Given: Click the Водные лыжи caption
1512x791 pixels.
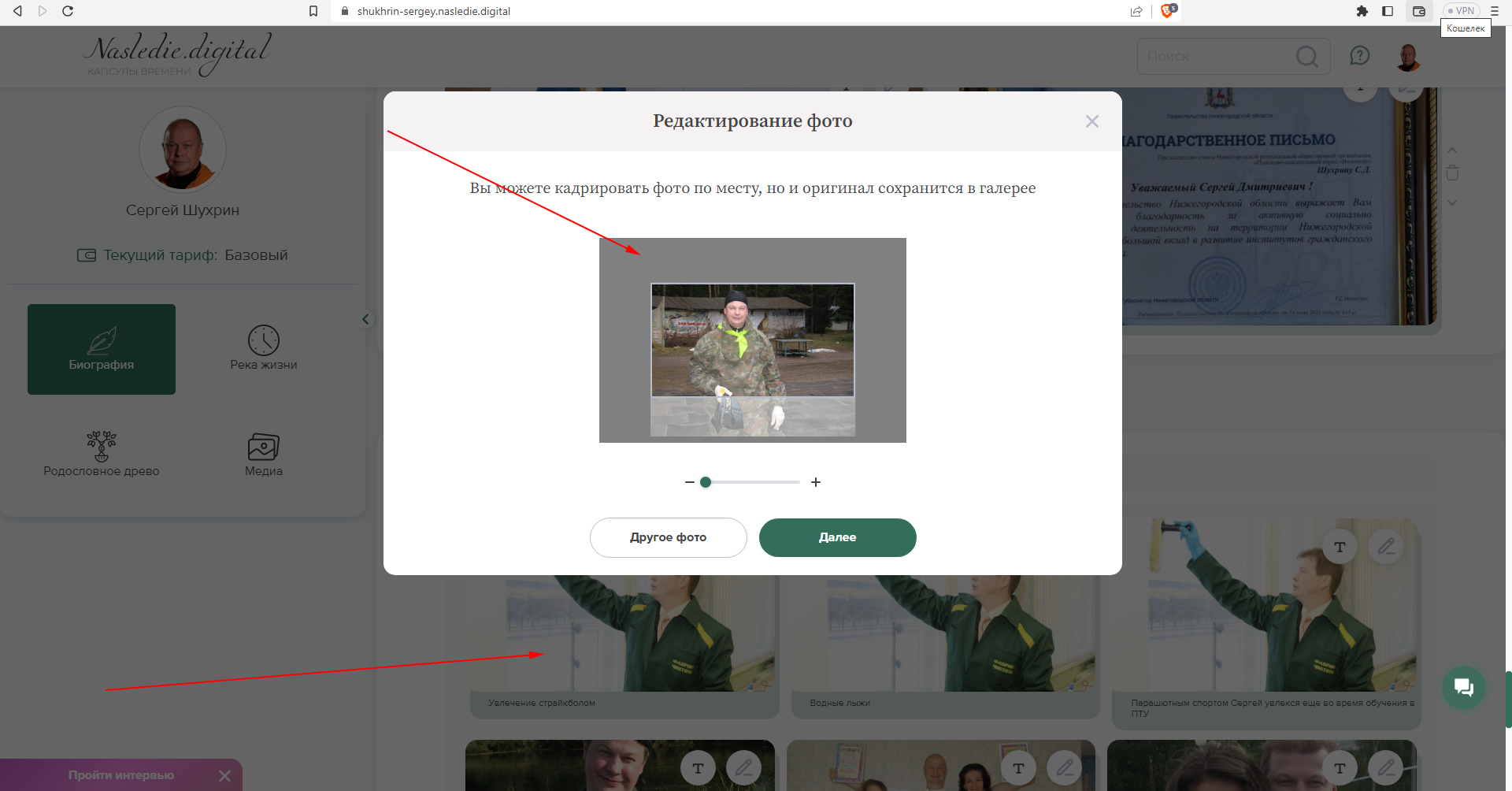Looking at the screenshot, I should click(x=839, y=703).
